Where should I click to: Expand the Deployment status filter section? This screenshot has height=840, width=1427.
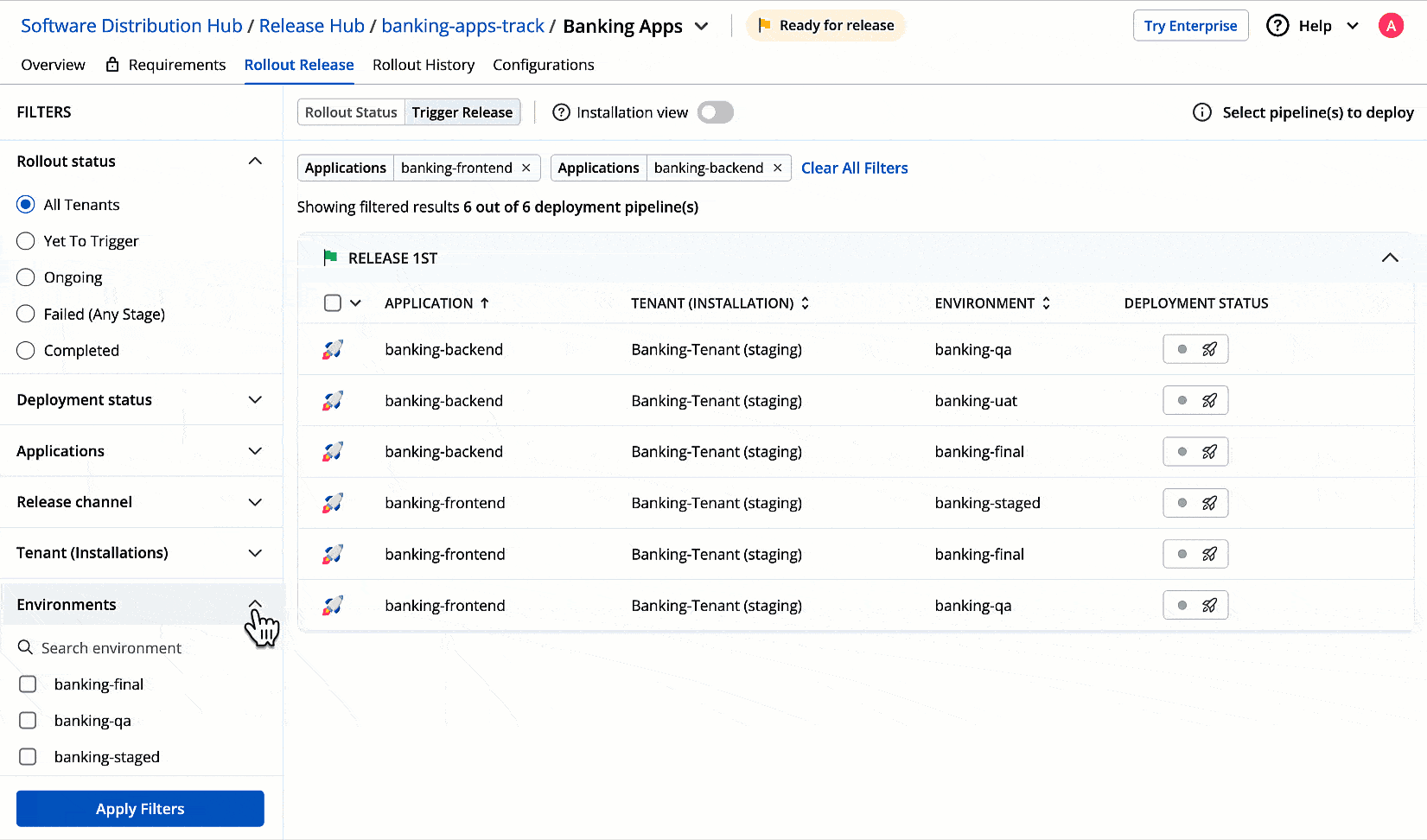255,400
